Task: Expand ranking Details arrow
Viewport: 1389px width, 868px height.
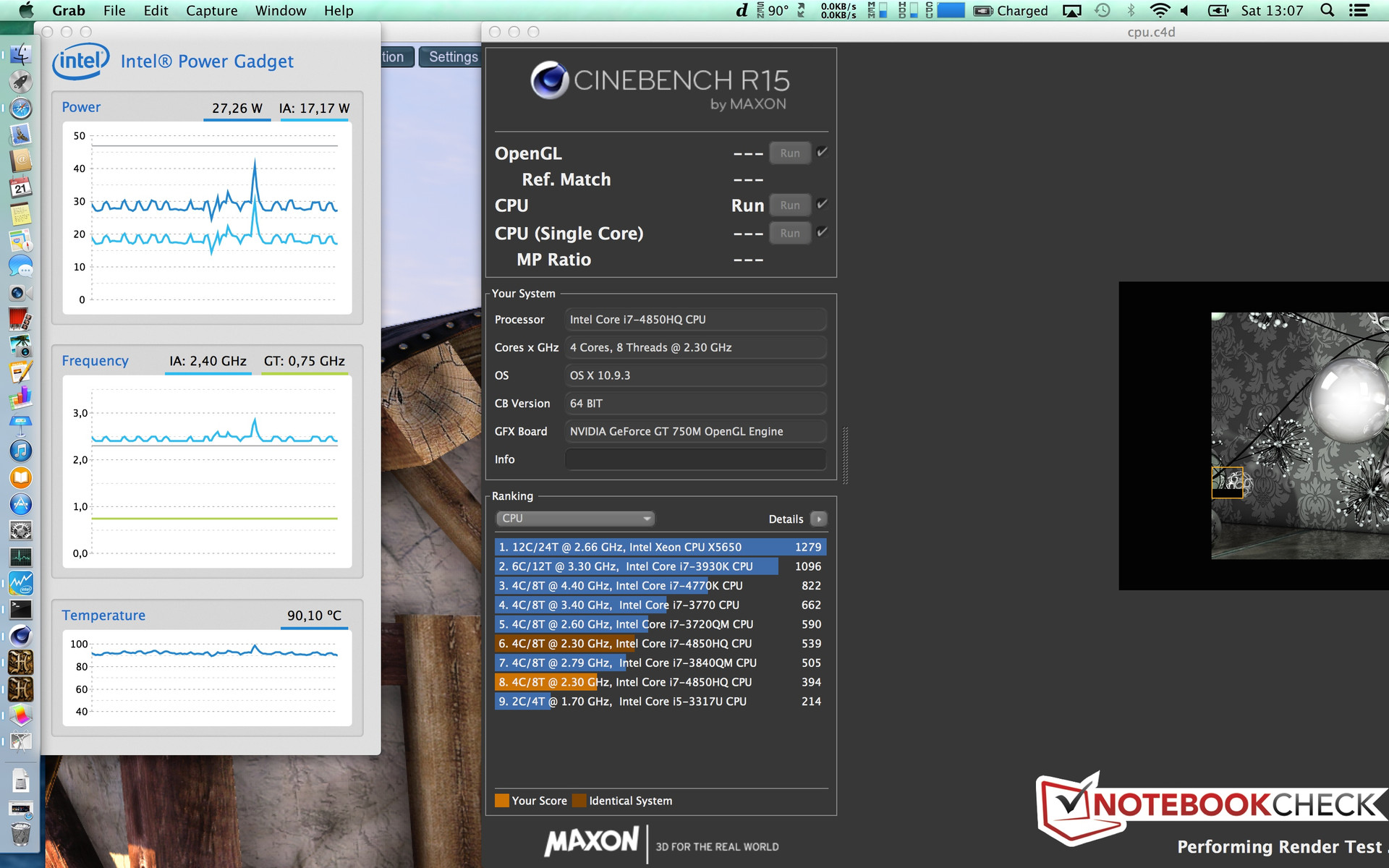Action: tap(818, 519)
